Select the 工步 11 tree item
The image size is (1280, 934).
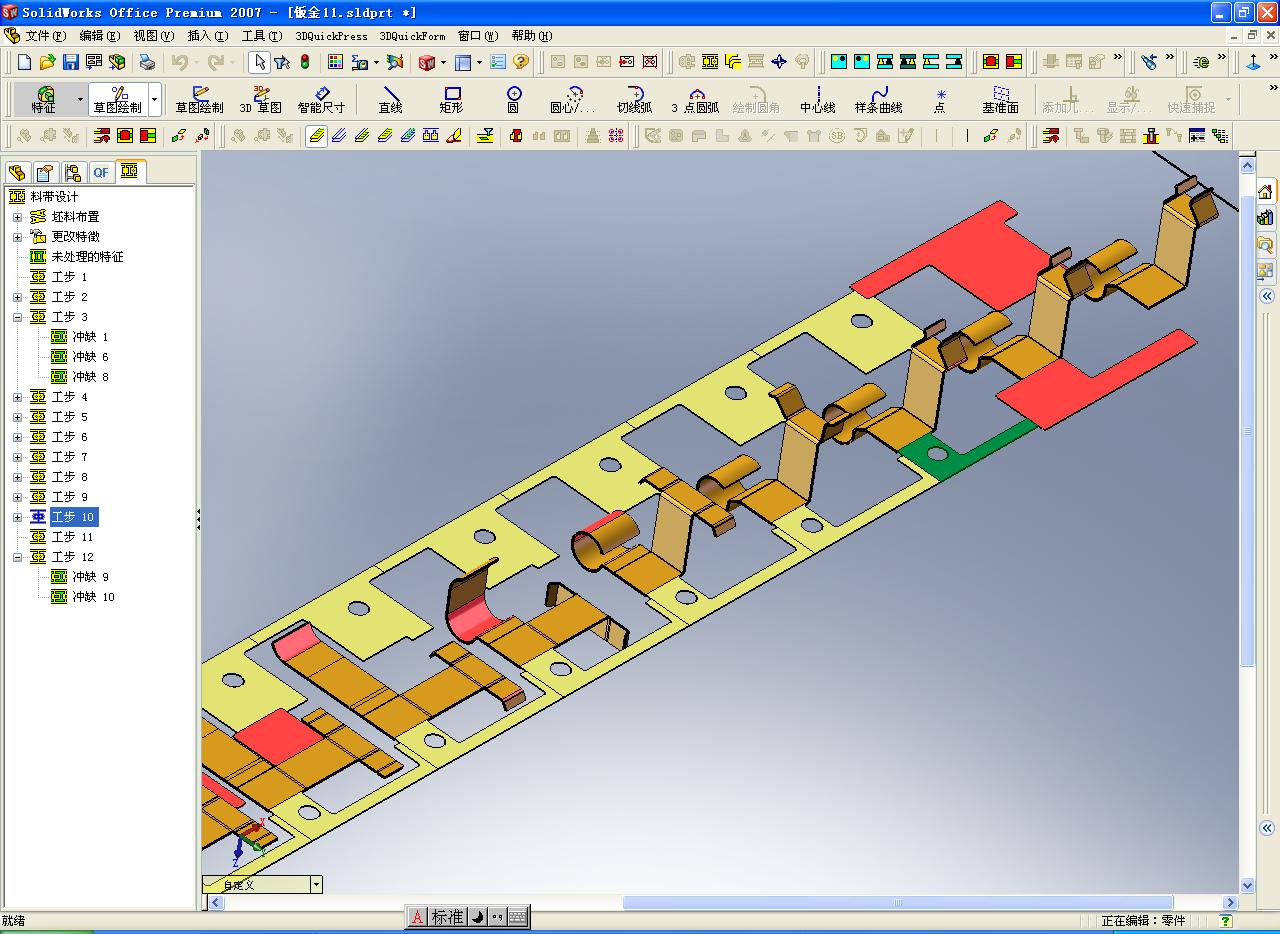click(x=73, y=537)
